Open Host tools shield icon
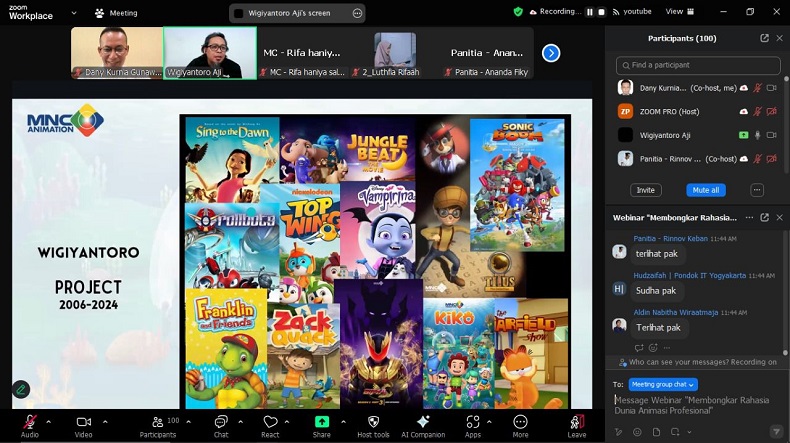This screenshot has width=790, height=443. point(373,422)
